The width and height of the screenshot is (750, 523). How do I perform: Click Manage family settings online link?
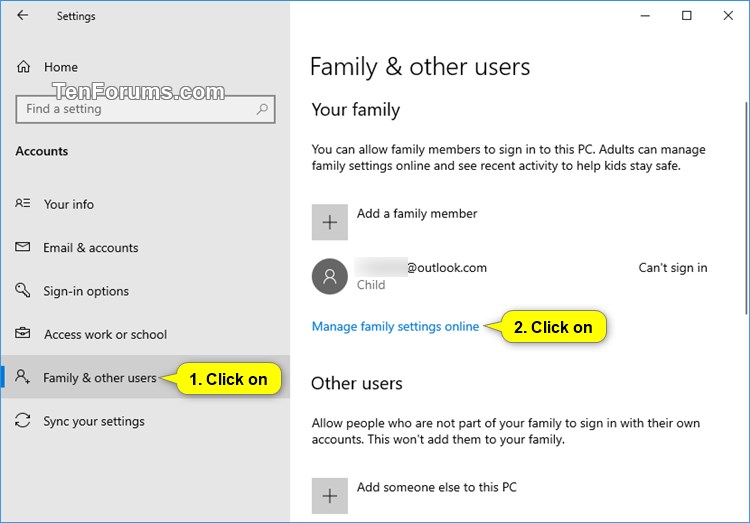pyautogui.click(x=395, y=326)
